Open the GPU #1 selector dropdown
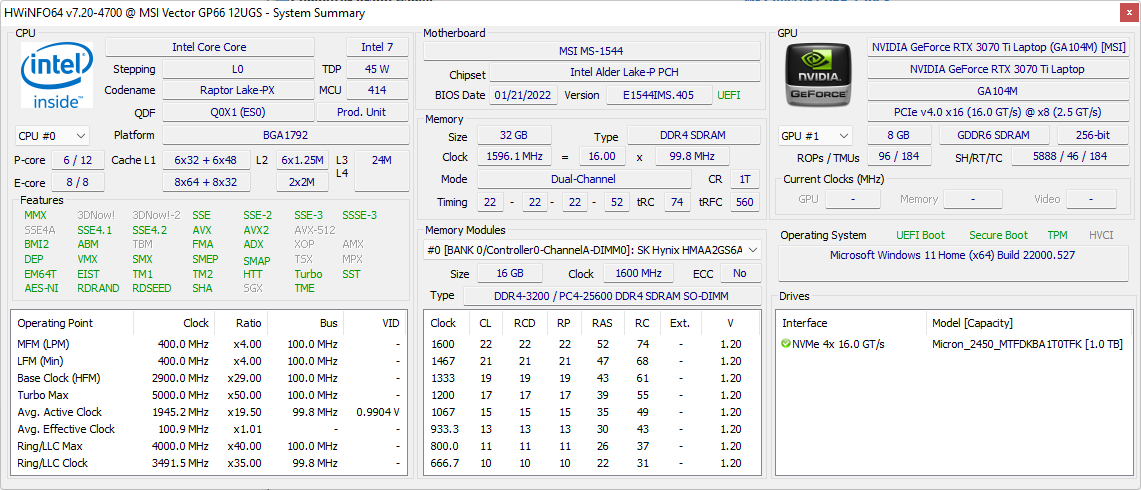 [816, 135]
